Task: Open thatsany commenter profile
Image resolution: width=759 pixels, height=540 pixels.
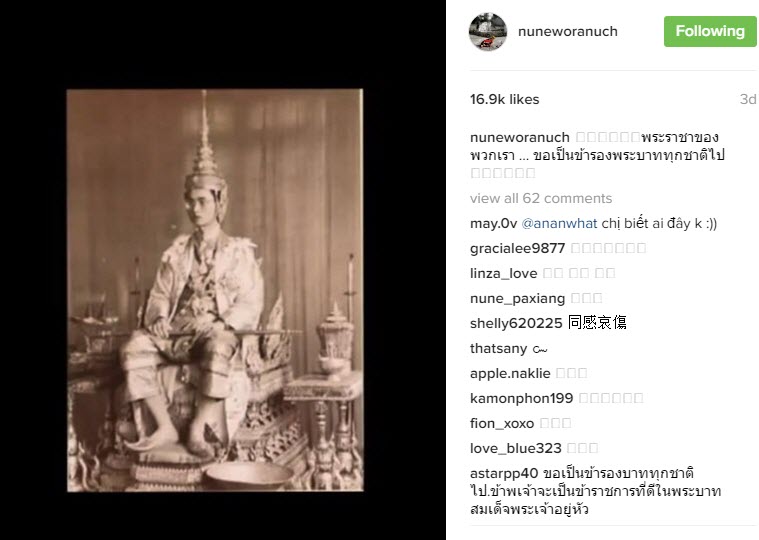Action: click(499, 348)
